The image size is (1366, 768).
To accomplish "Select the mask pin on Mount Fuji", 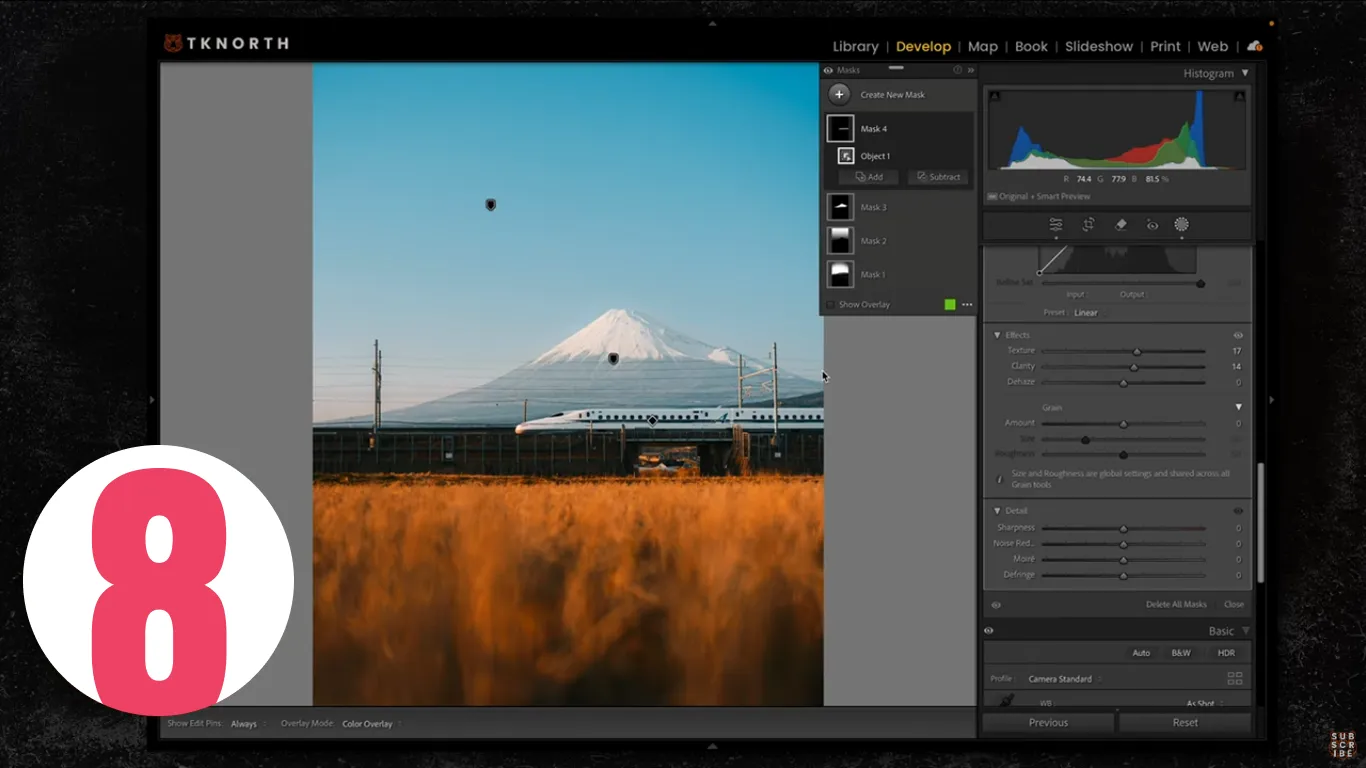I will (x=613, y=358).
